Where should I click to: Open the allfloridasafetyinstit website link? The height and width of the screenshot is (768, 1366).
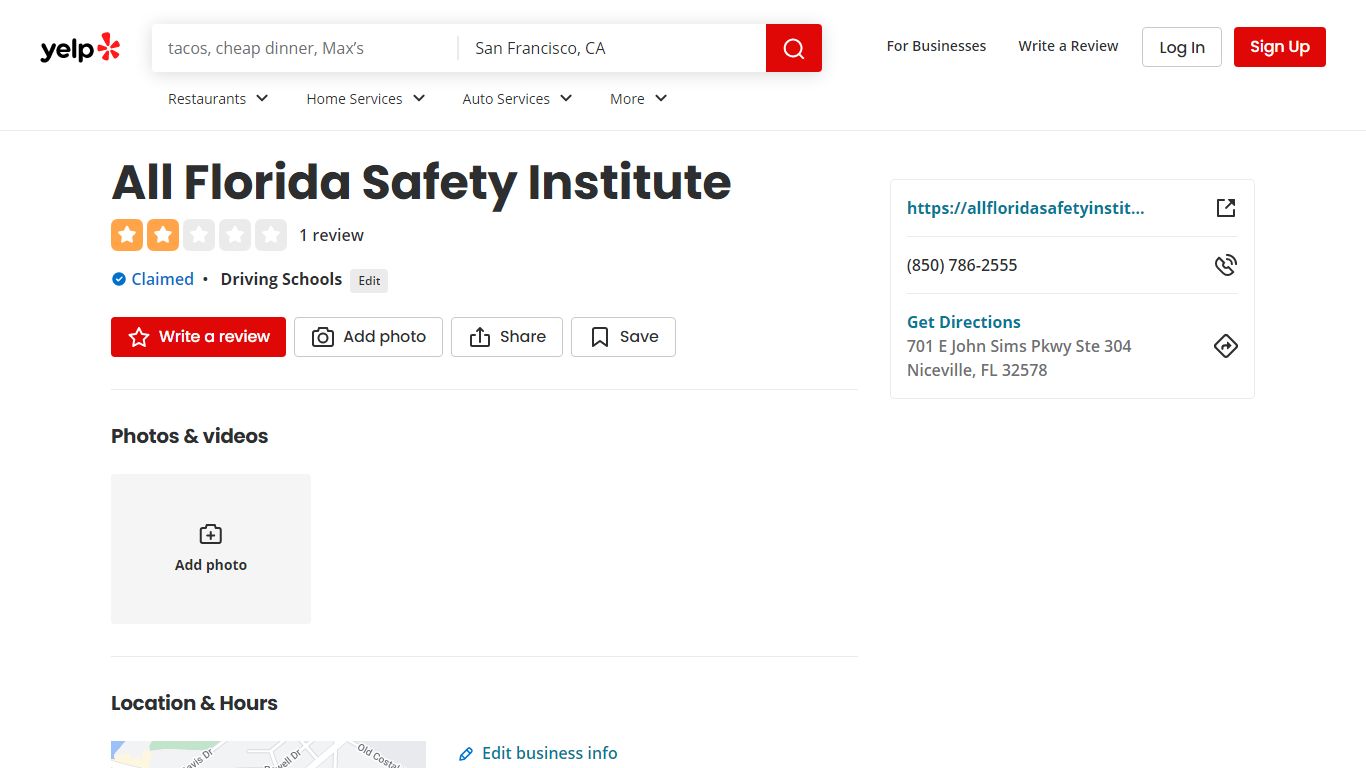click(1025, 208)
